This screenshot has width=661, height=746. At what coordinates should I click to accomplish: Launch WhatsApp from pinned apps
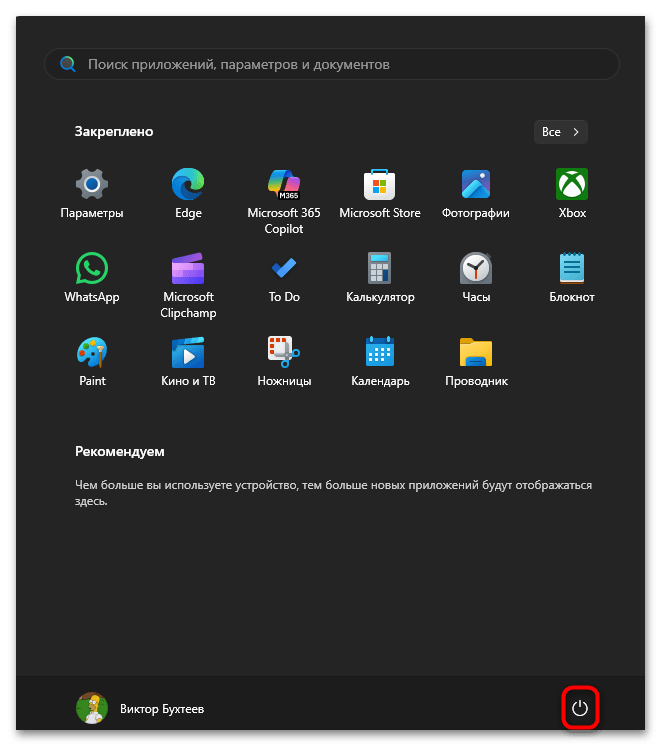click(92, 277)
